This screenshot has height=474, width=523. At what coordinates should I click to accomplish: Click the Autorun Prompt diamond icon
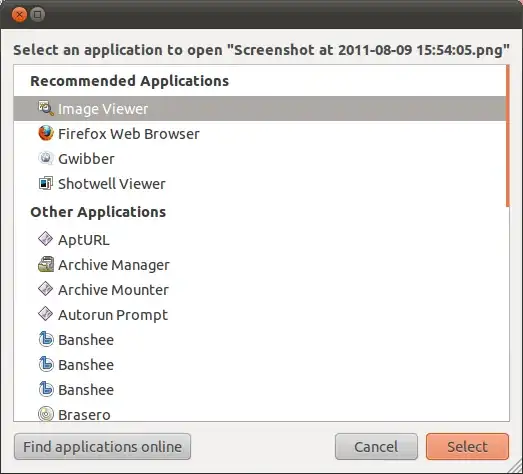pyautogui.click(x=45, y=314)
